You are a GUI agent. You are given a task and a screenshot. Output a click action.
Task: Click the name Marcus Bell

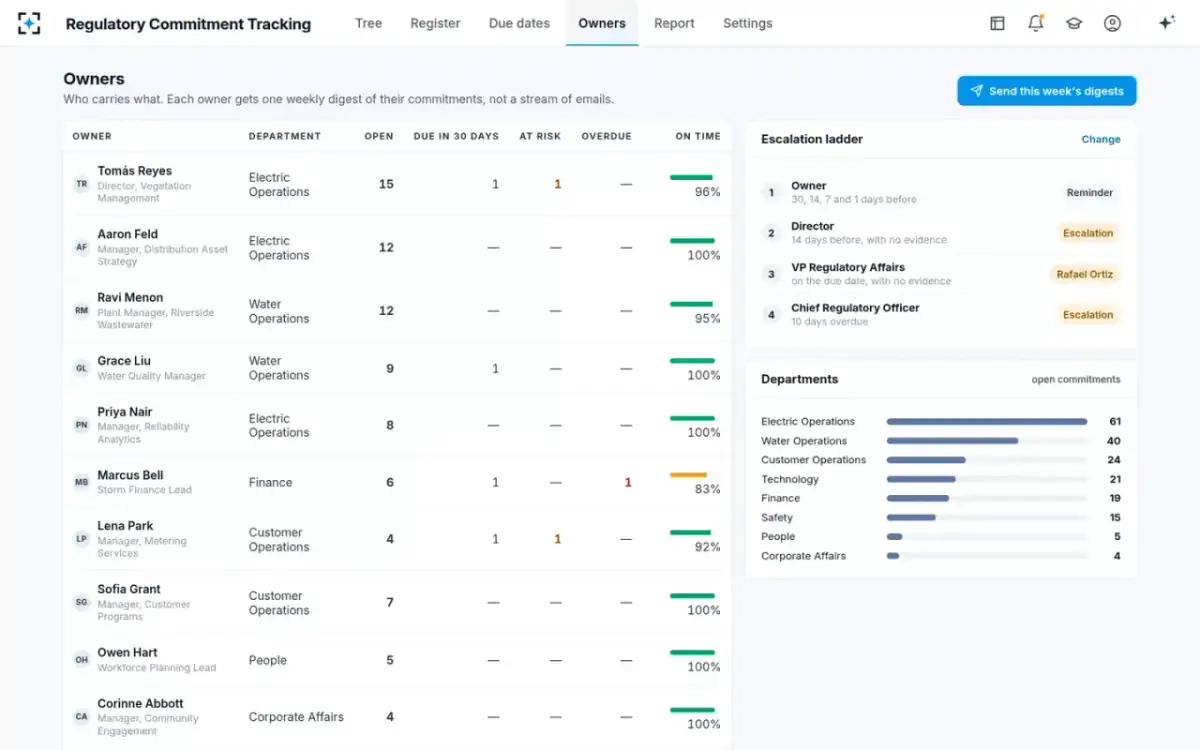pyautogui.click(x=130, y=476)
